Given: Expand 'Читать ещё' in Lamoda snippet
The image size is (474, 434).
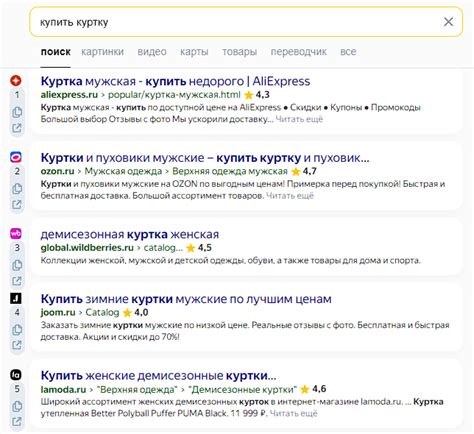Looking at the screenshot, I should 293,413.
